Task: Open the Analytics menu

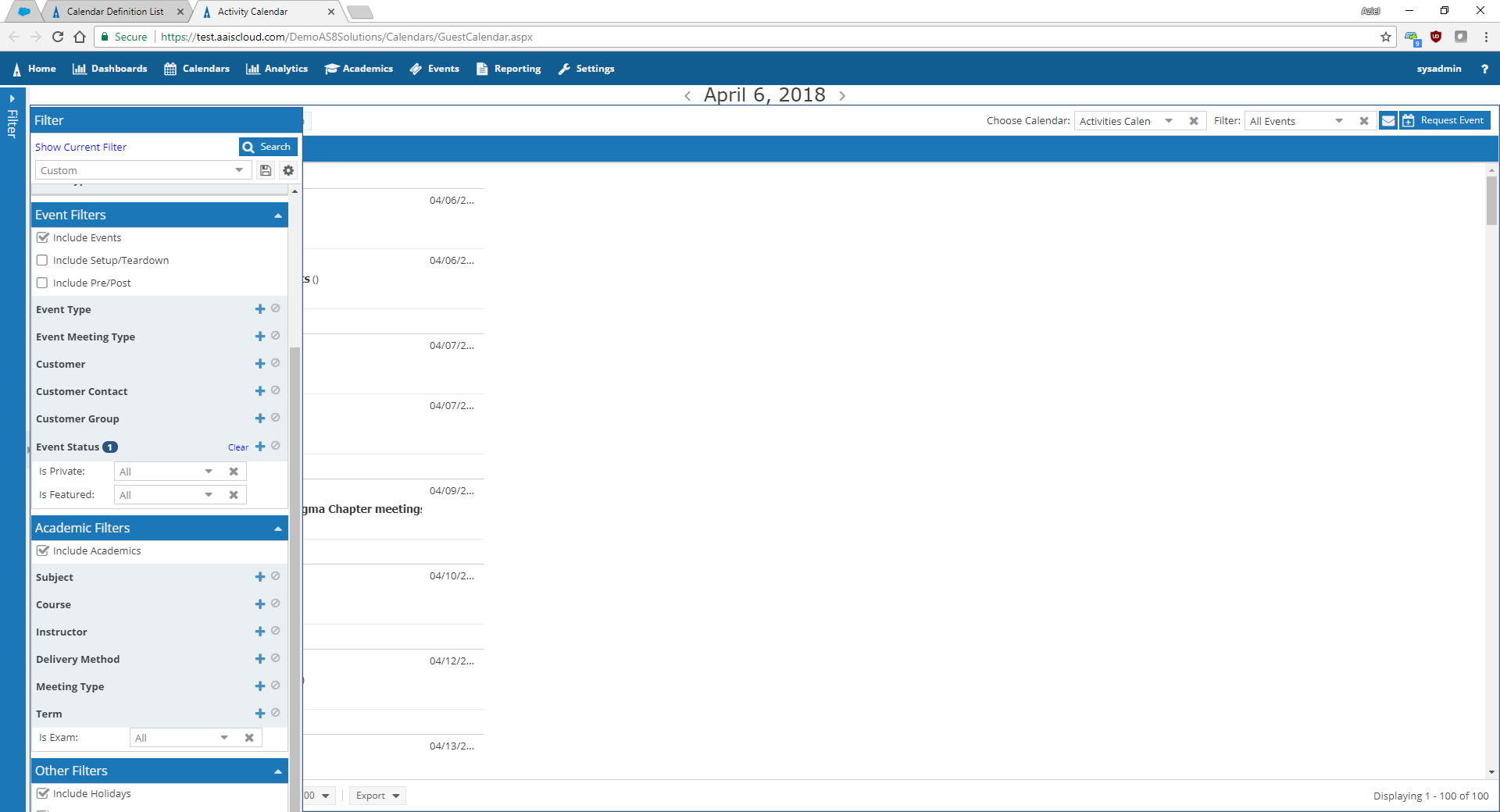Action: point(277,69)
